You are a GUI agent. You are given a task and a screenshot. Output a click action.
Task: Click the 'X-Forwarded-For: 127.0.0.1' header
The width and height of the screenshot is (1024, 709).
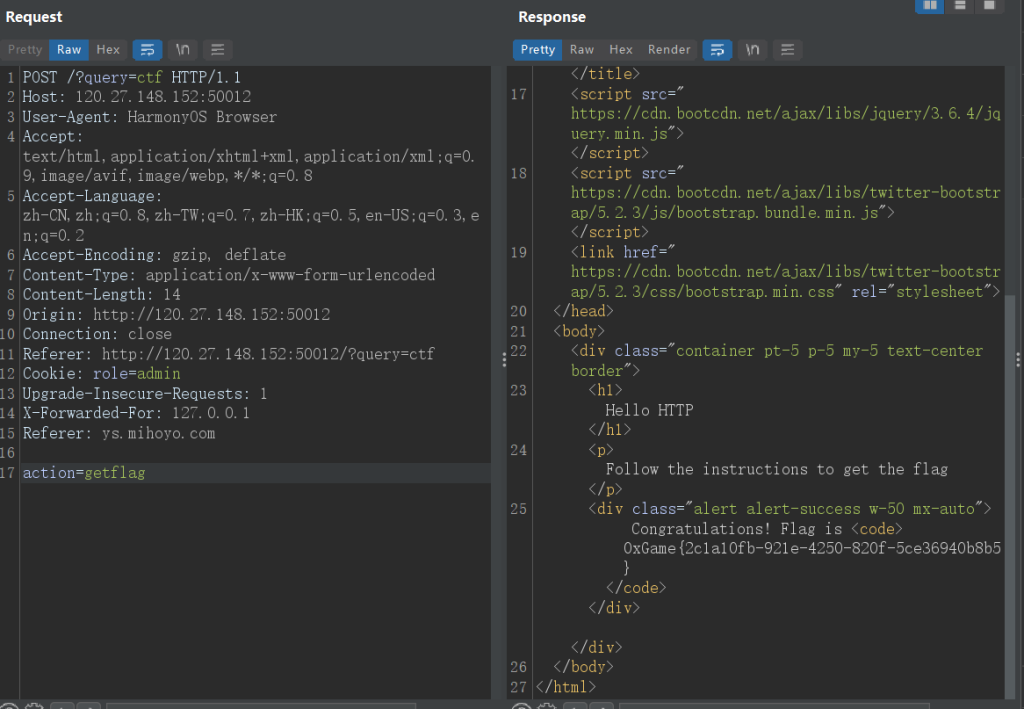136,413
